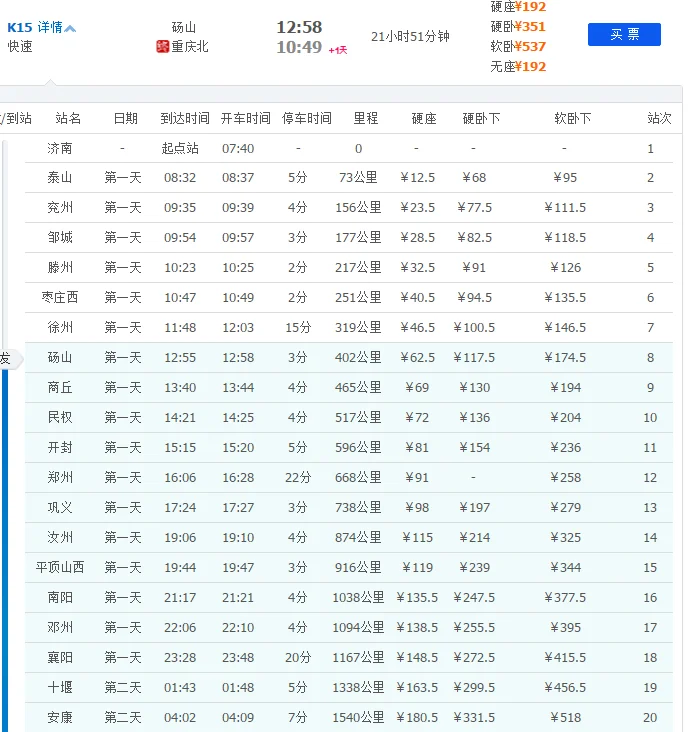This screenshot has height=732, width=694.
Task: Click the 砀山 station name in table
Action: 60,358
